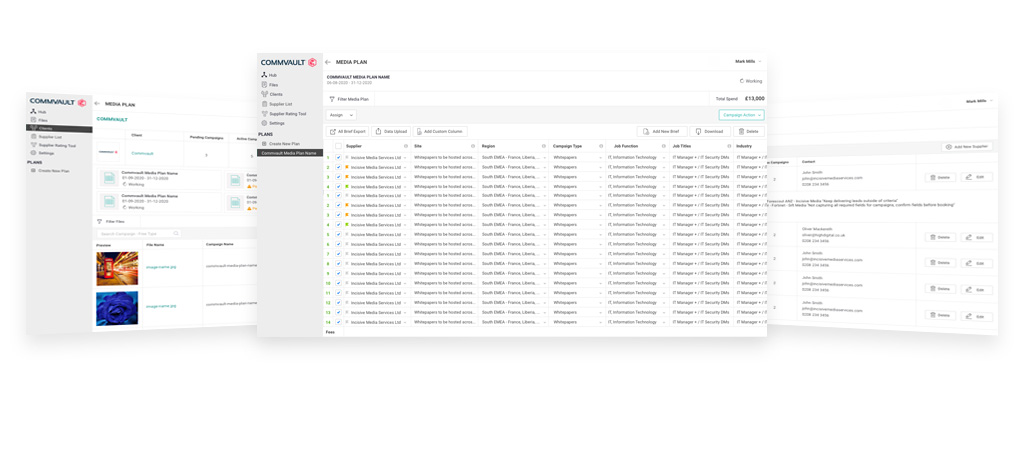Viewport: 1024px width, 450px height.
Task: Select Create New Plan in the front window
Action: [283, 143]
